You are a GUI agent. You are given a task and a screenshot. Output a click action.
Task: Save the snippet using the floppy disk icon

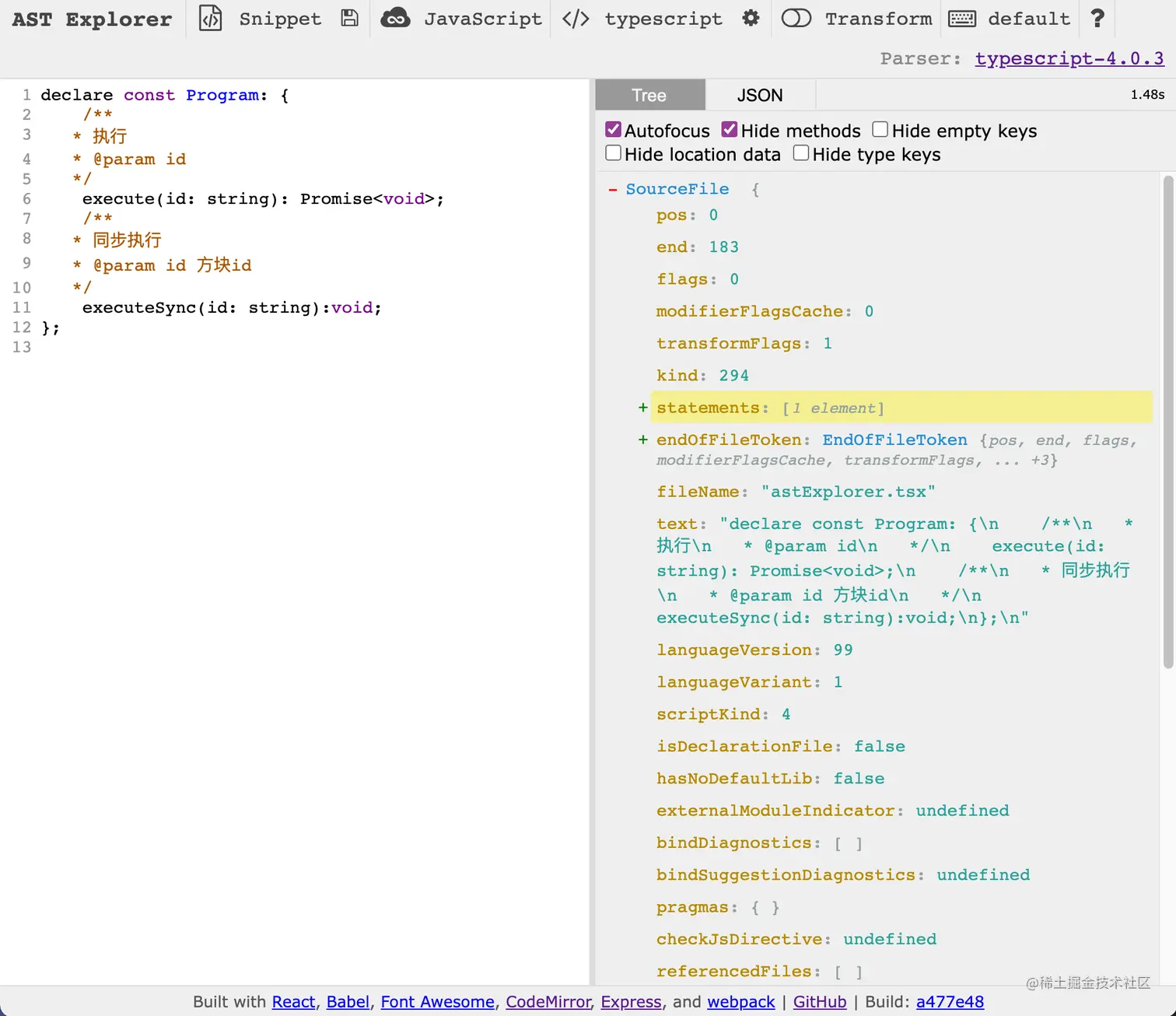(x=349, y=18)
